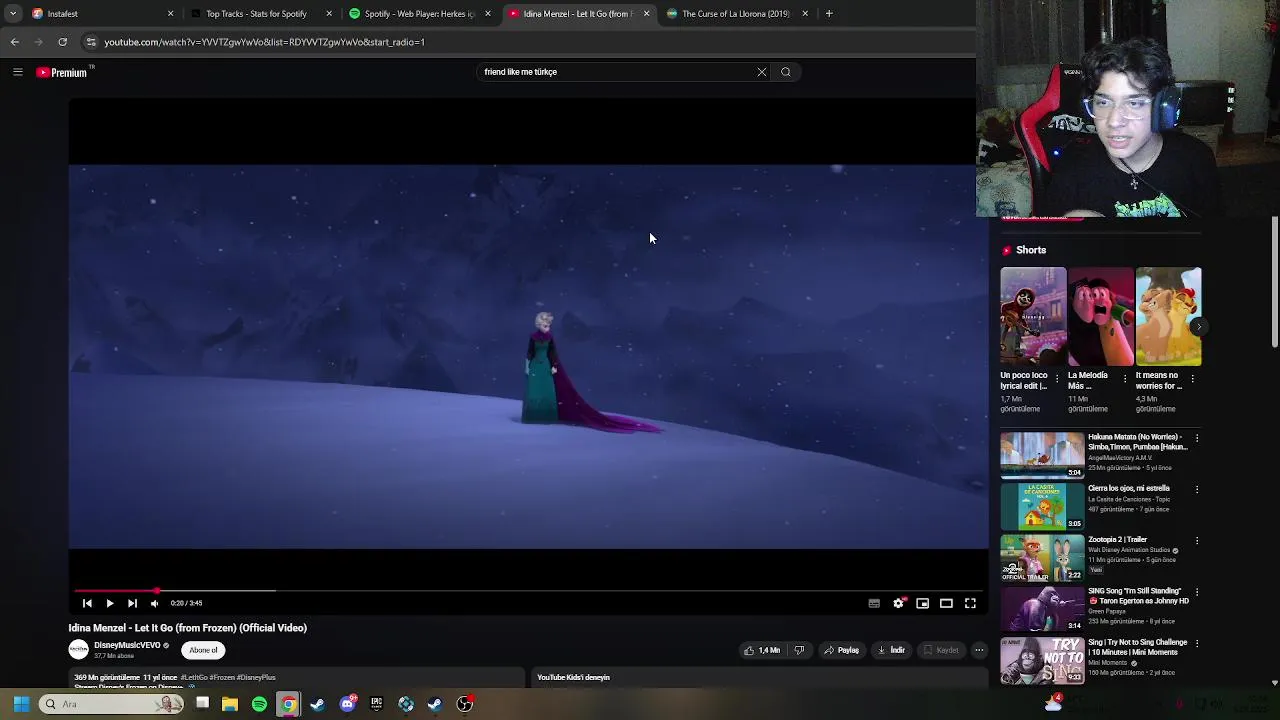Dislike the Let It Go video

(799, 650)
